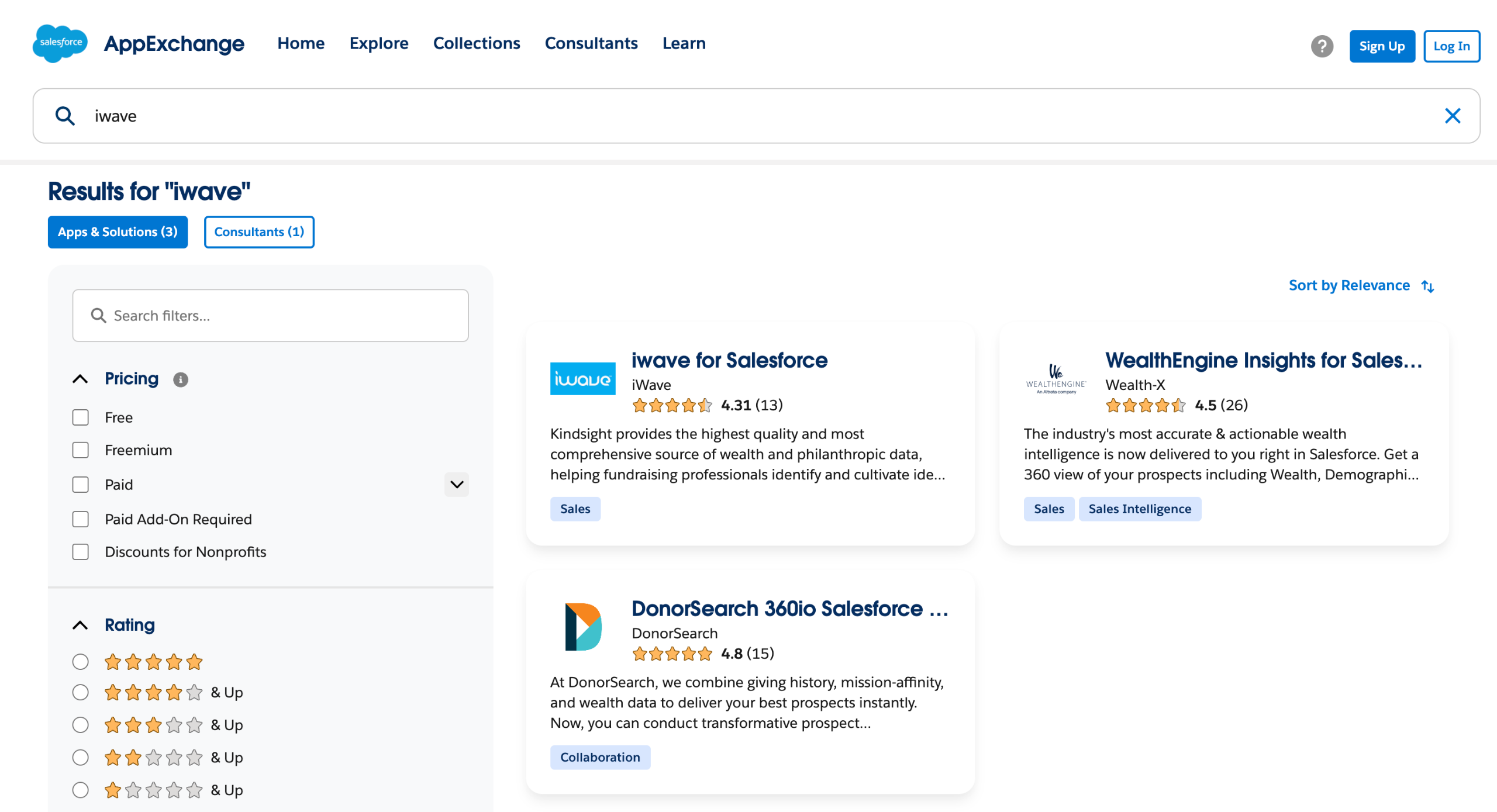1497x812 pixels.
Task: Open the Explore menu item
Action: (x=379, y=43)
